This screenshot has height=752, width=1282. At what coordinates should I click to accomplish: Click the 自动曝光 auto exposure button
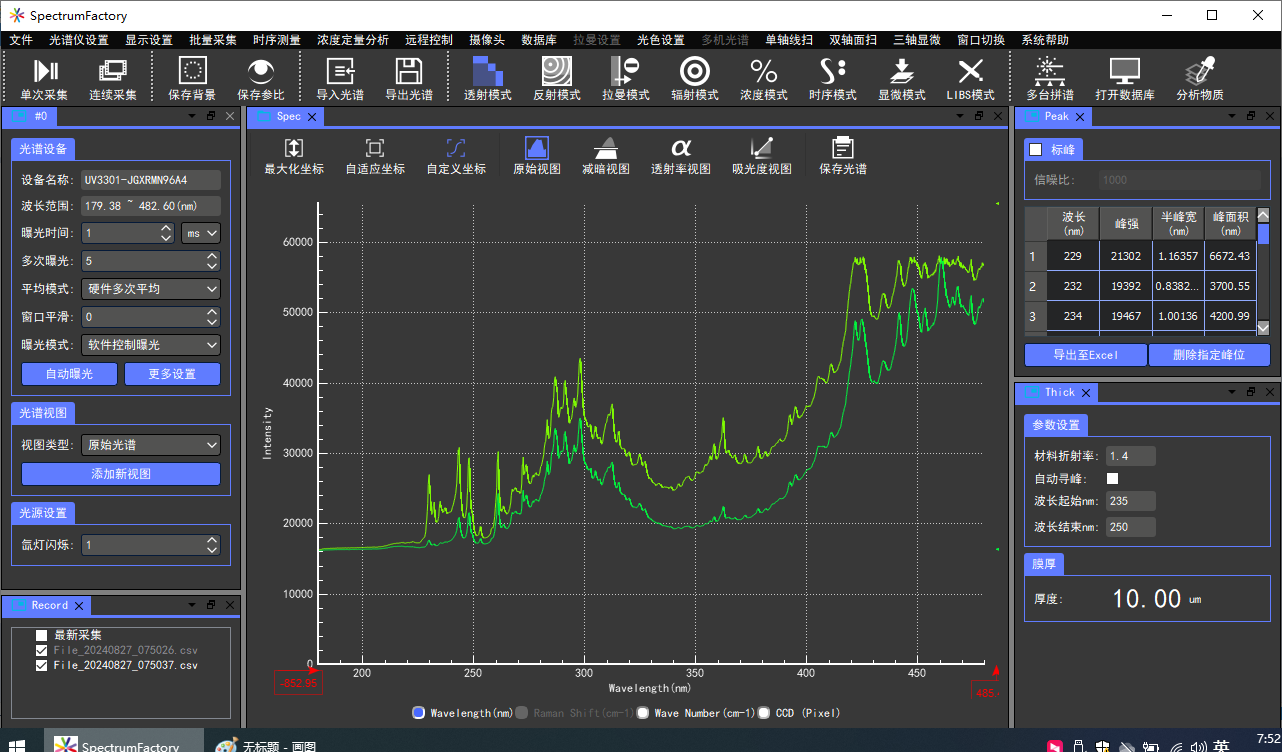[71, 374]
